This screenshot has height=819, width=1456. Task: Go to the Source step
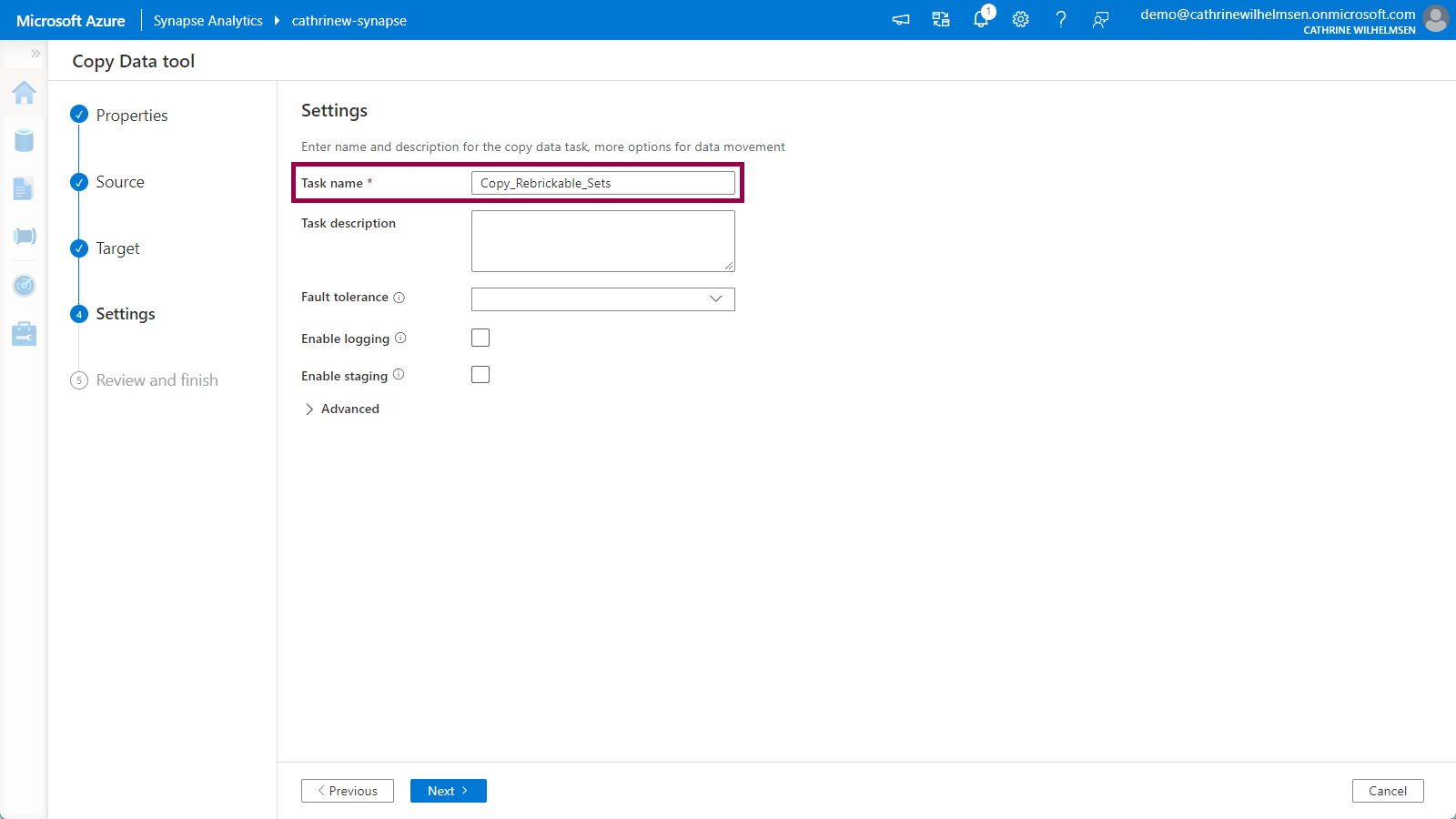coord(120,182)
